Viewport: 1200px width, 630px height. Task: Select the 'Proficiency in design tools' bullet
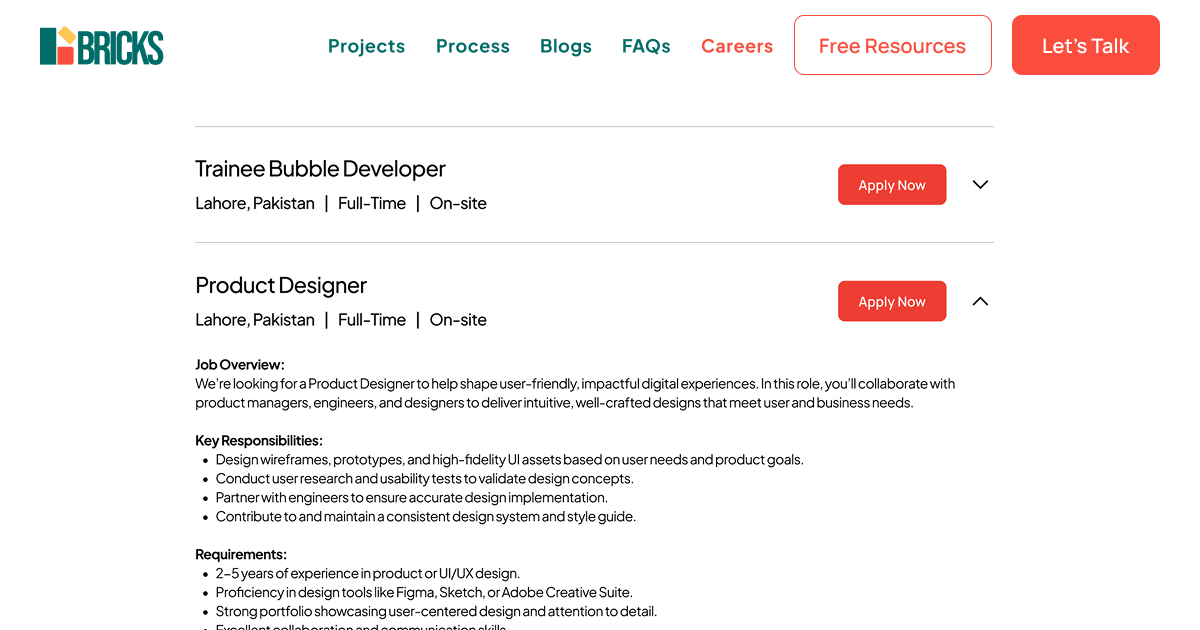point(424,593)
